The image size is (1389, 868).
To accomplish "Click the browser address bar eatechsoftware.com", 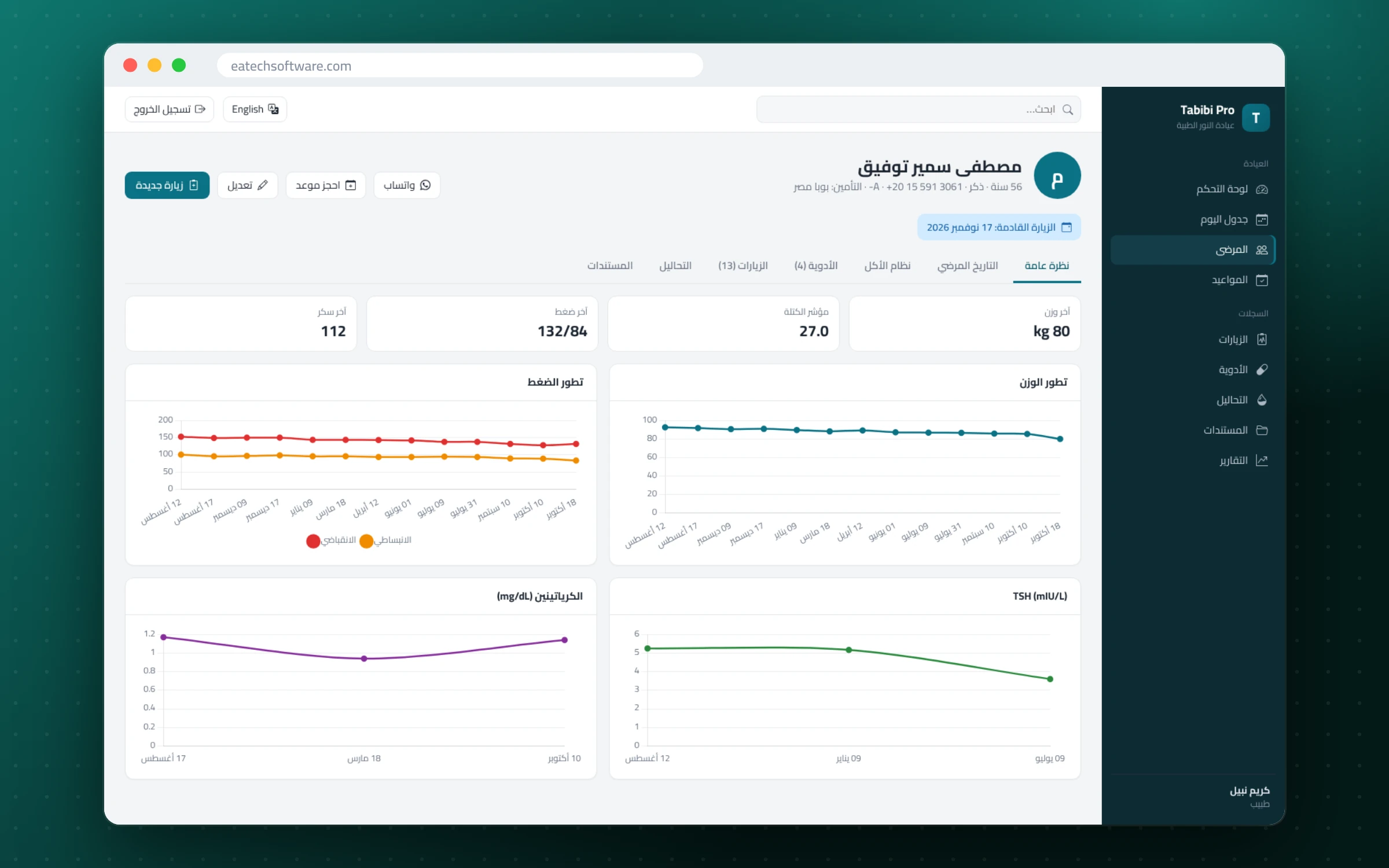I will click(x=460, y=65).
